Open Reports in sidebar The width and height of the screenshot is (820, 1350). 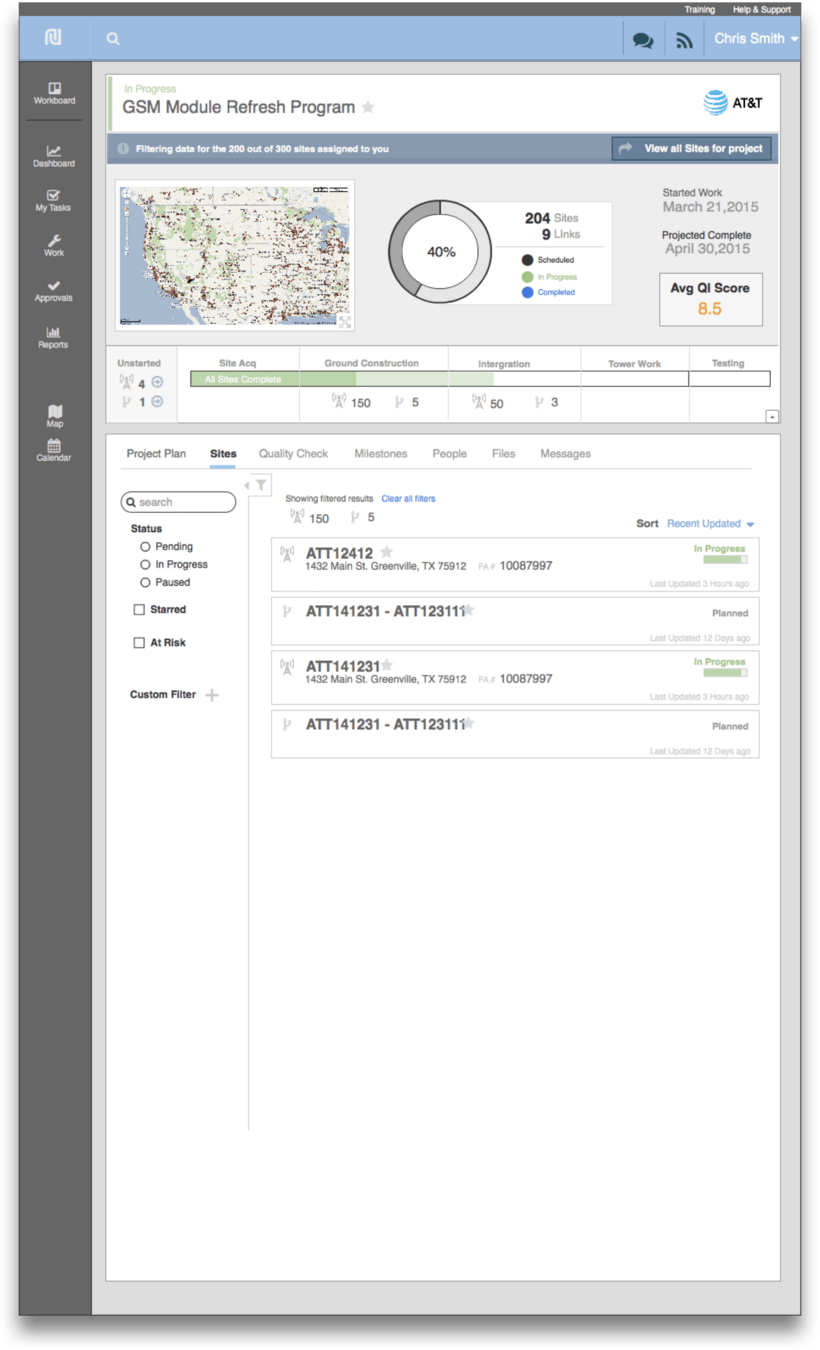pyautogui.click(x=54, y=337)
